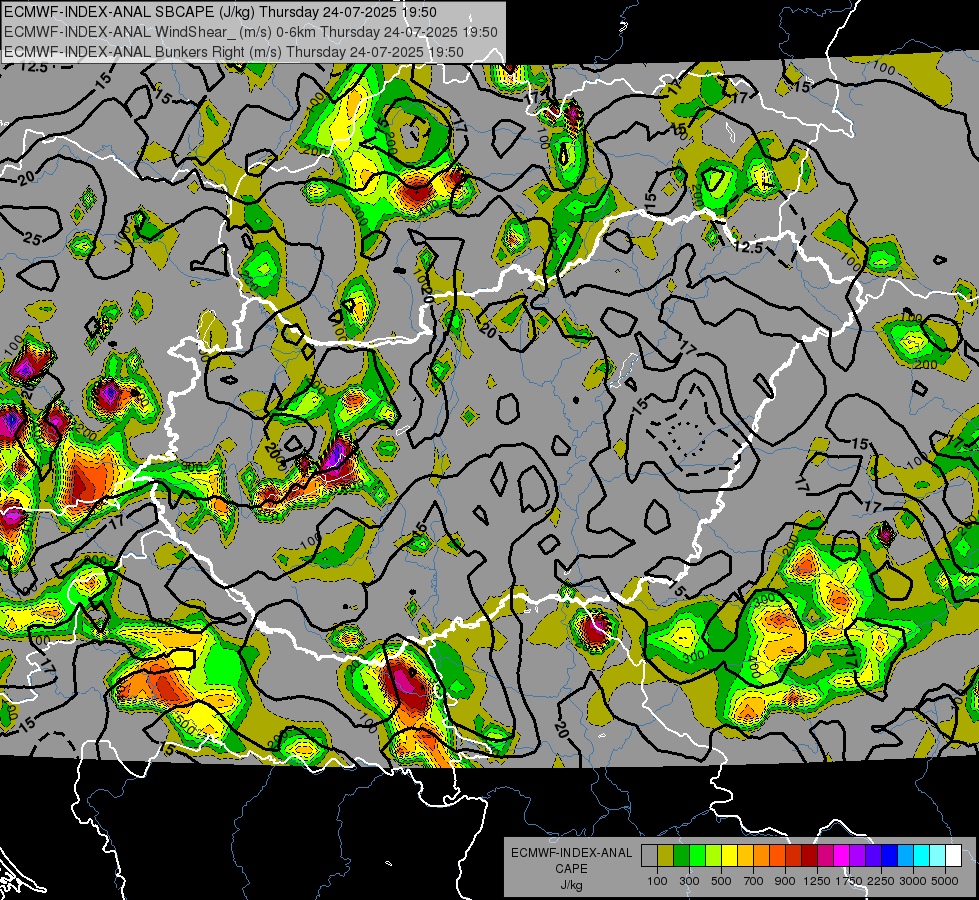Click the Bunkers Right title line
This screenshot has height=900, width=979.
pos(234,52)
